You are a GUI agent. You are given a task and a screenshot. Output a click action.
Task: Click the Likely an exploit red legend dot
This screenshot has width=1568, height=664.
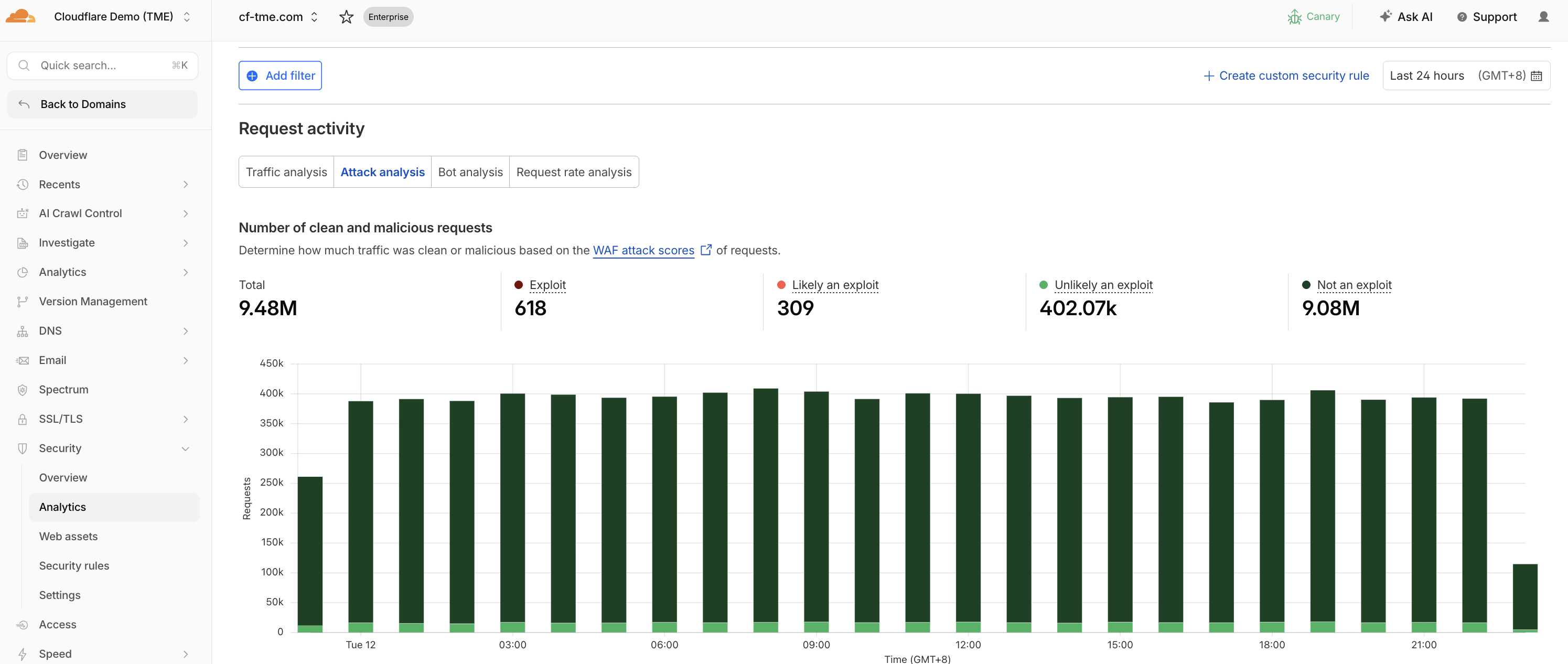tap(781, 285)
